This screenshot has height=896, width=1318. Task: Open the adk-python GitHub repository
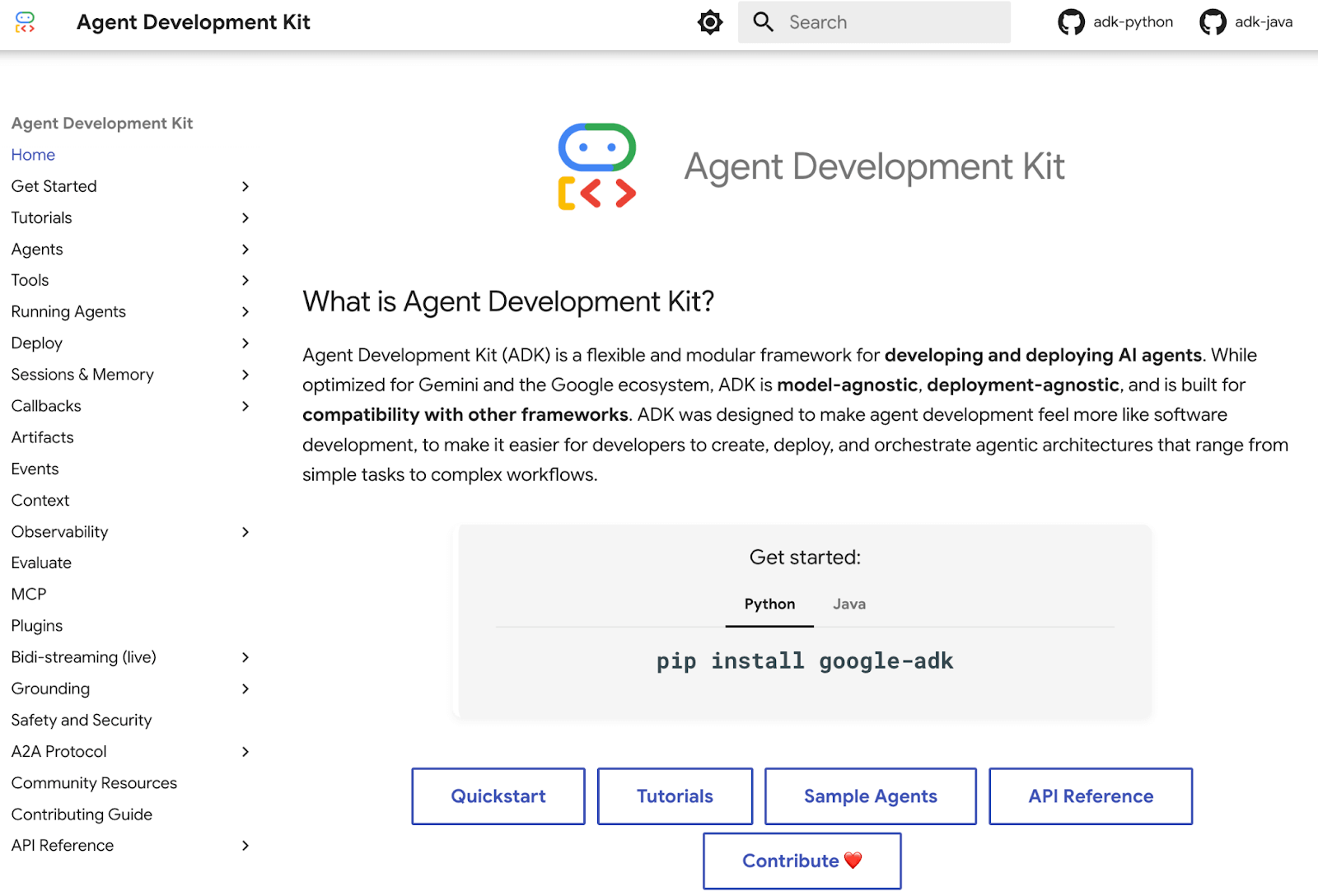click(x=1115, y=22)
